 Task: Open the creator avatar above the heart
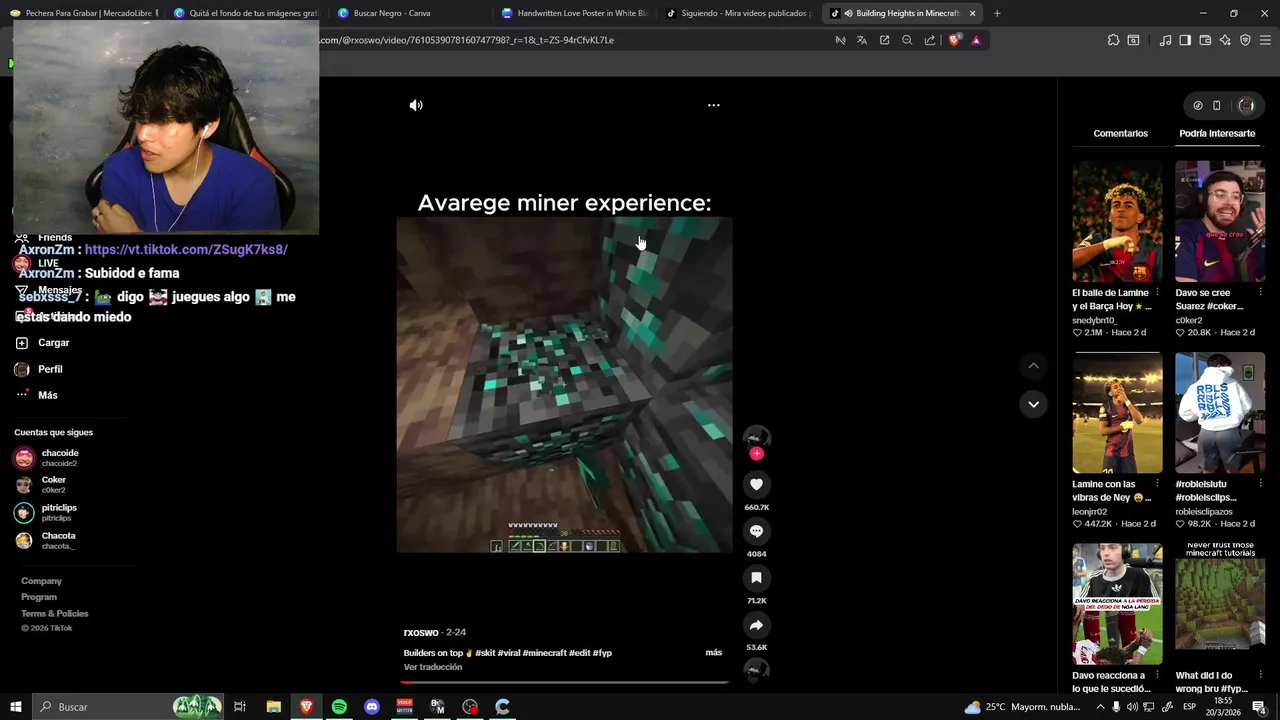tap(757, 437)
